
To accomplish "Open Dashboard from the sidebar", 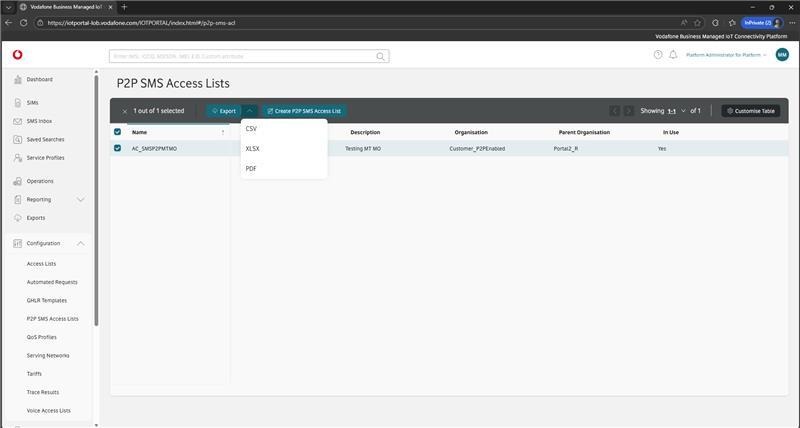I will tap(39, 79).
